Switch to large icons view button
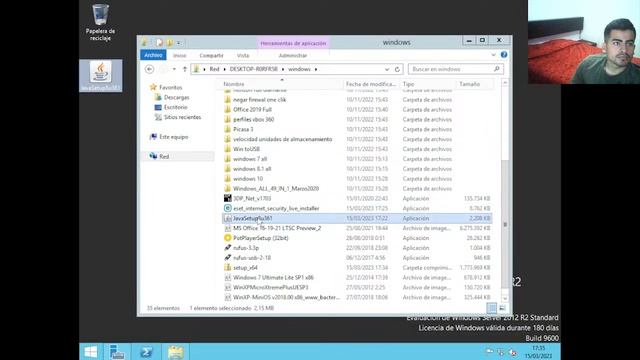This screenshot has height=360, width=640. click(502, 308)
